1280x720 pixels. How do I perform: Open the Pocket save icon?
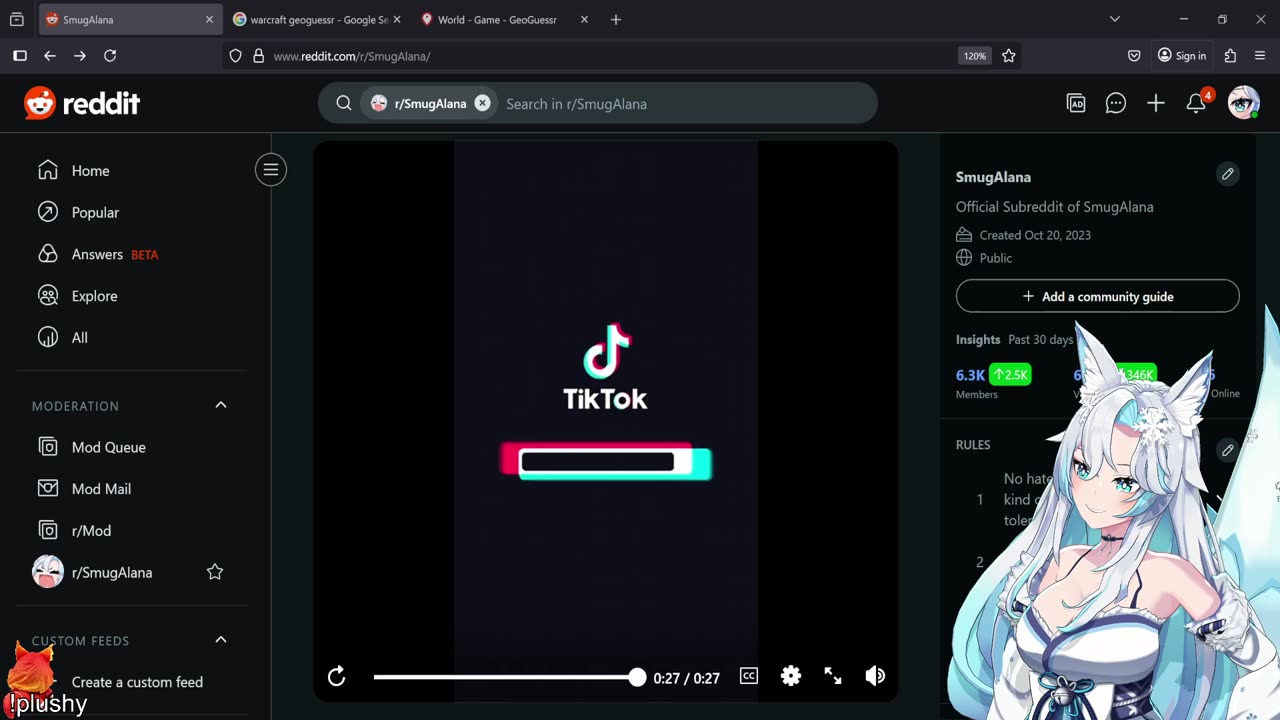[x=1134, y=56]
